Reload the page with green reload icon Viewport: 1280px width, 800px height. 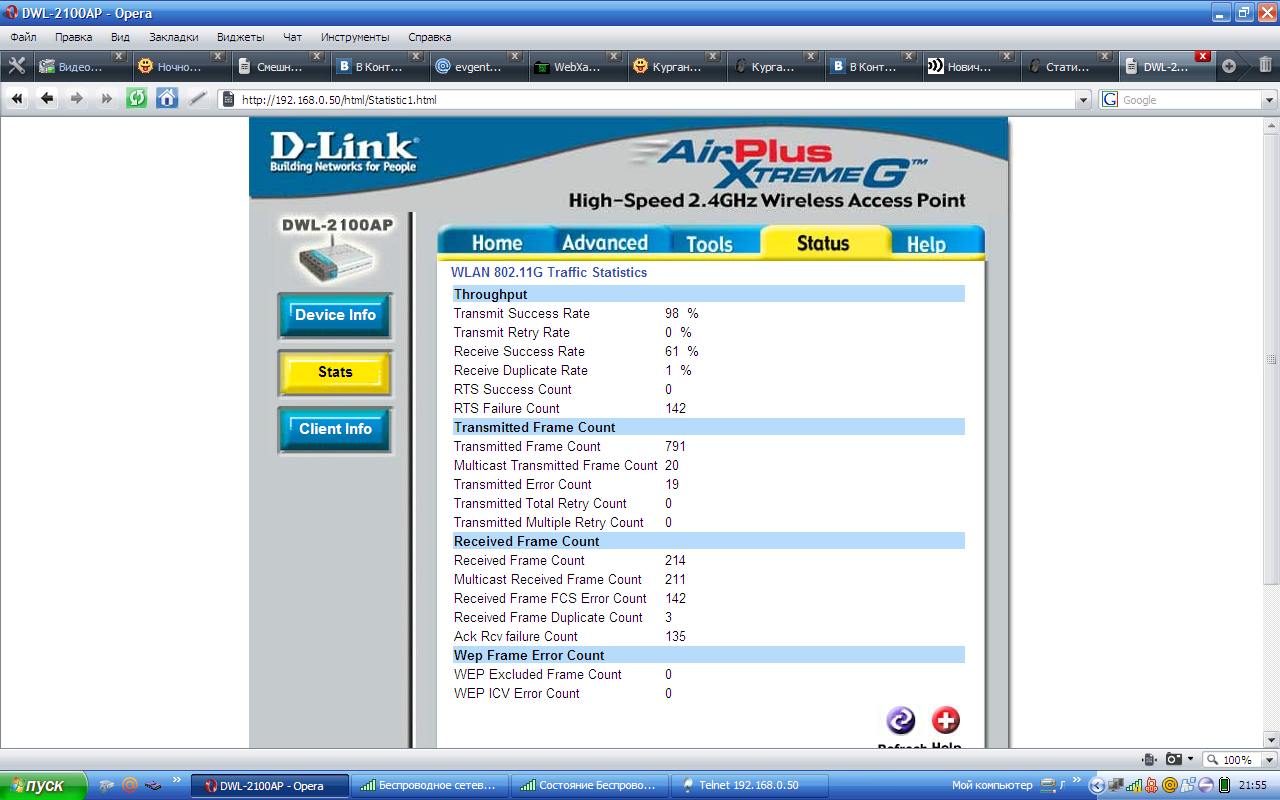pyautogui.click(x=137, y=98)
